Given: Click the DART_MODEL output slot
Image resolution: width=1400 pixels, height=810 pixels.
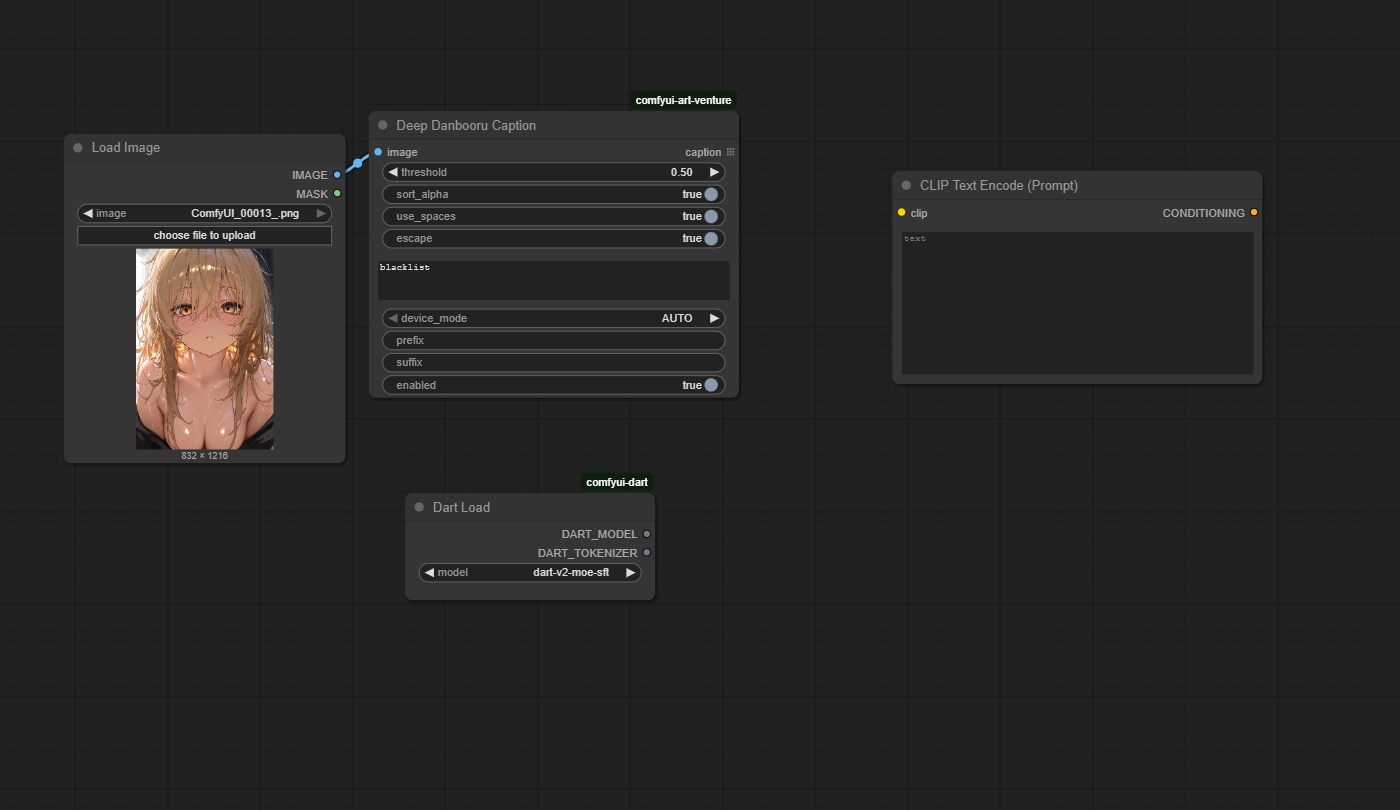Looking at the screenshot, I should pyautogui.click(x=647, y=534).
